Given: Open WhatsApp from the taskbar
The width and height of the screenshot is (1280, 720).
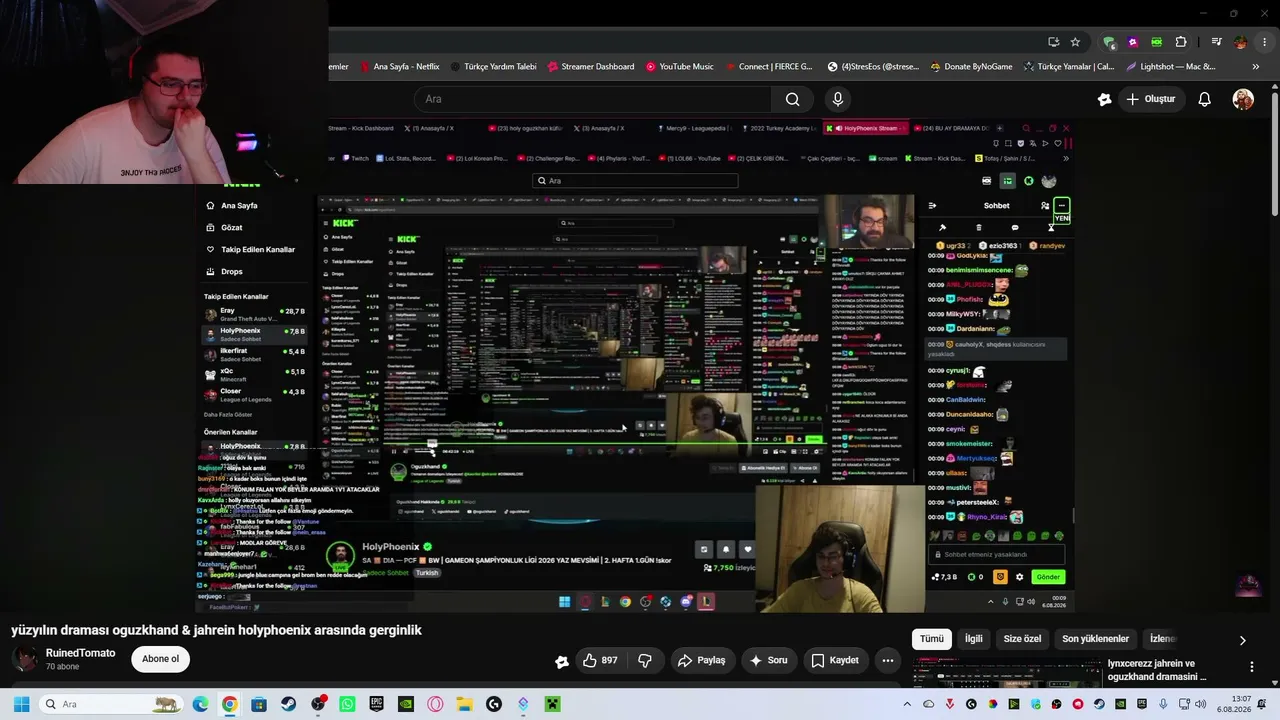Looking at the screenshot, I should point(347,704).
